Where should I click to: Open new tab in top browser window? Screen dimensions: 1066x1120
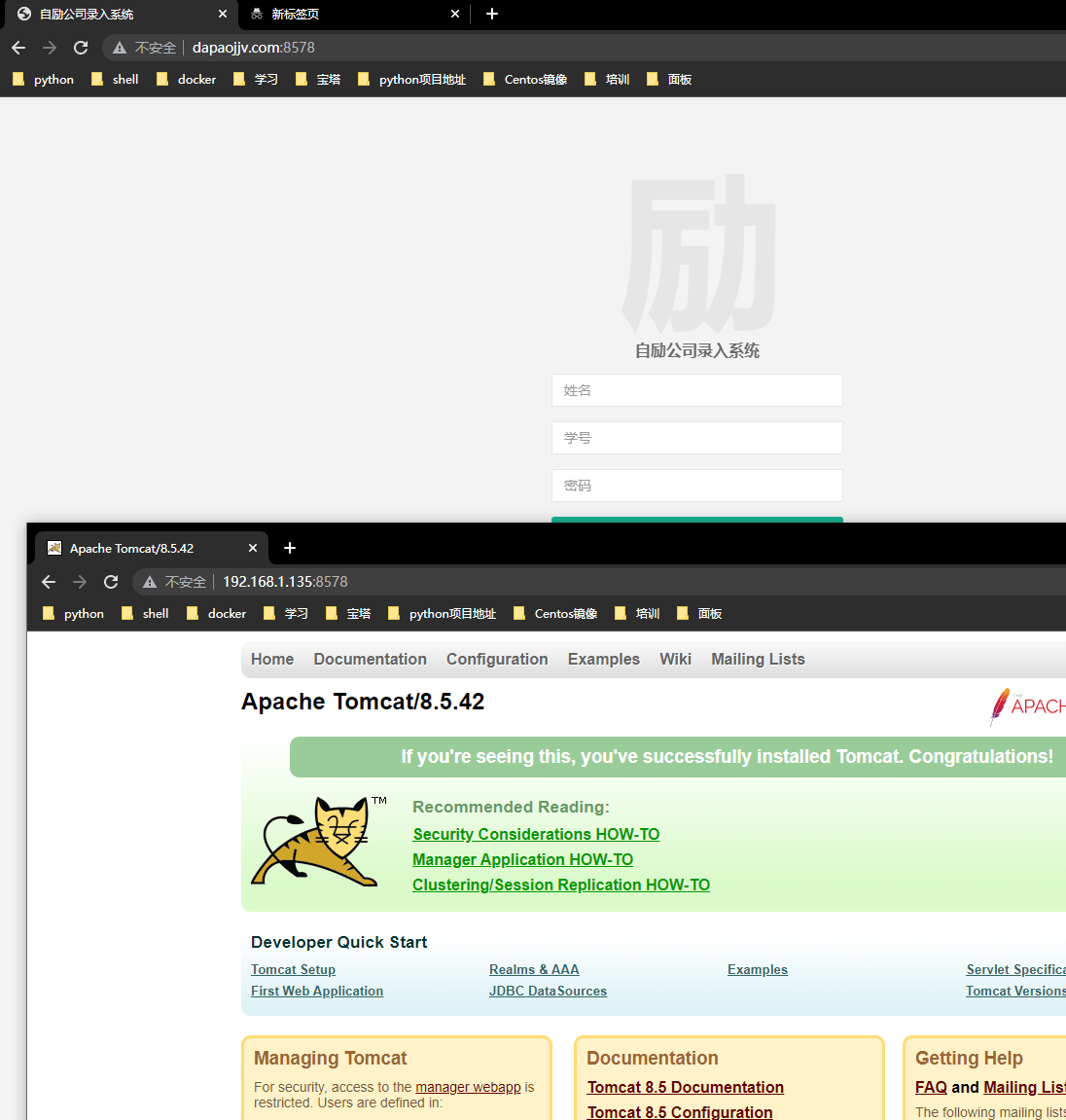click(x=492, y=14)
